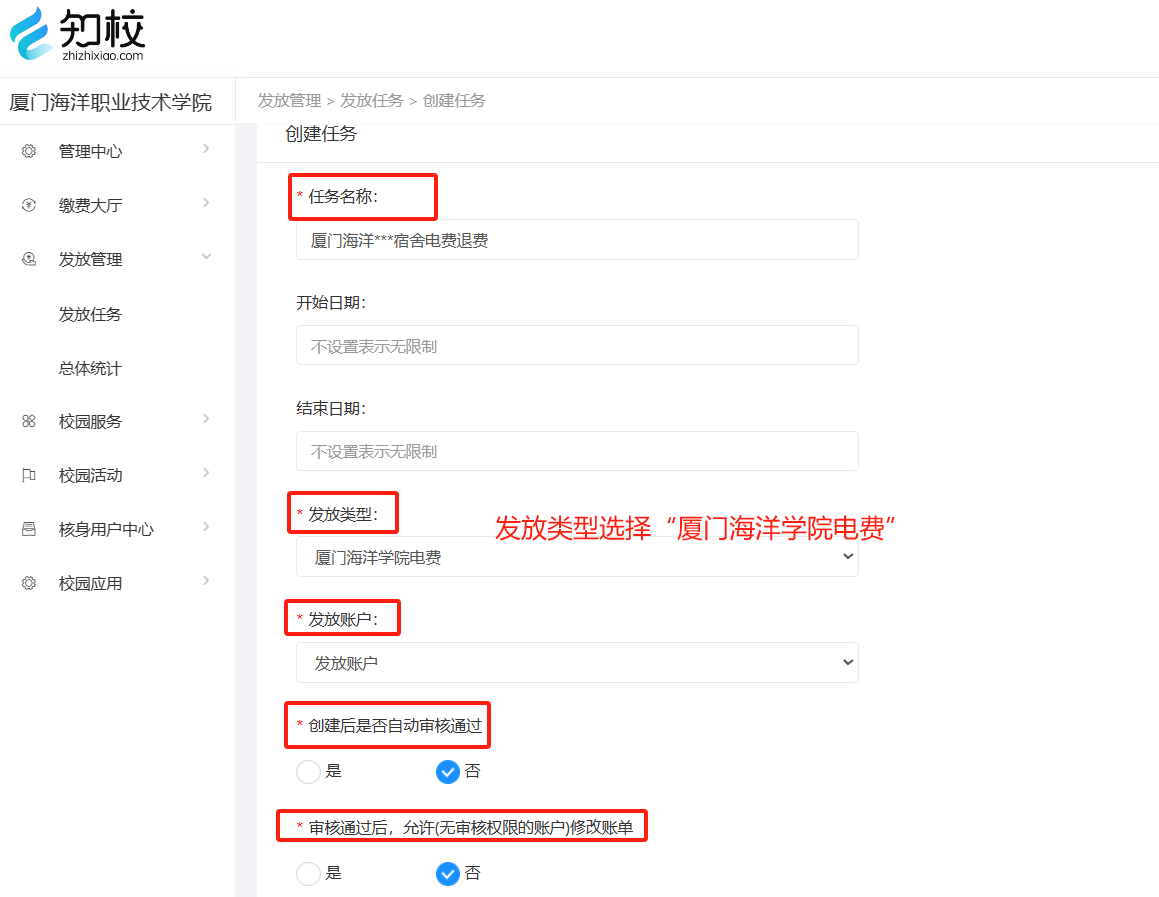Image resolution: width=1159 pixels, height=897 pixels.
Task: Click the 校园应用 gear icon
Action: [29, 584]
